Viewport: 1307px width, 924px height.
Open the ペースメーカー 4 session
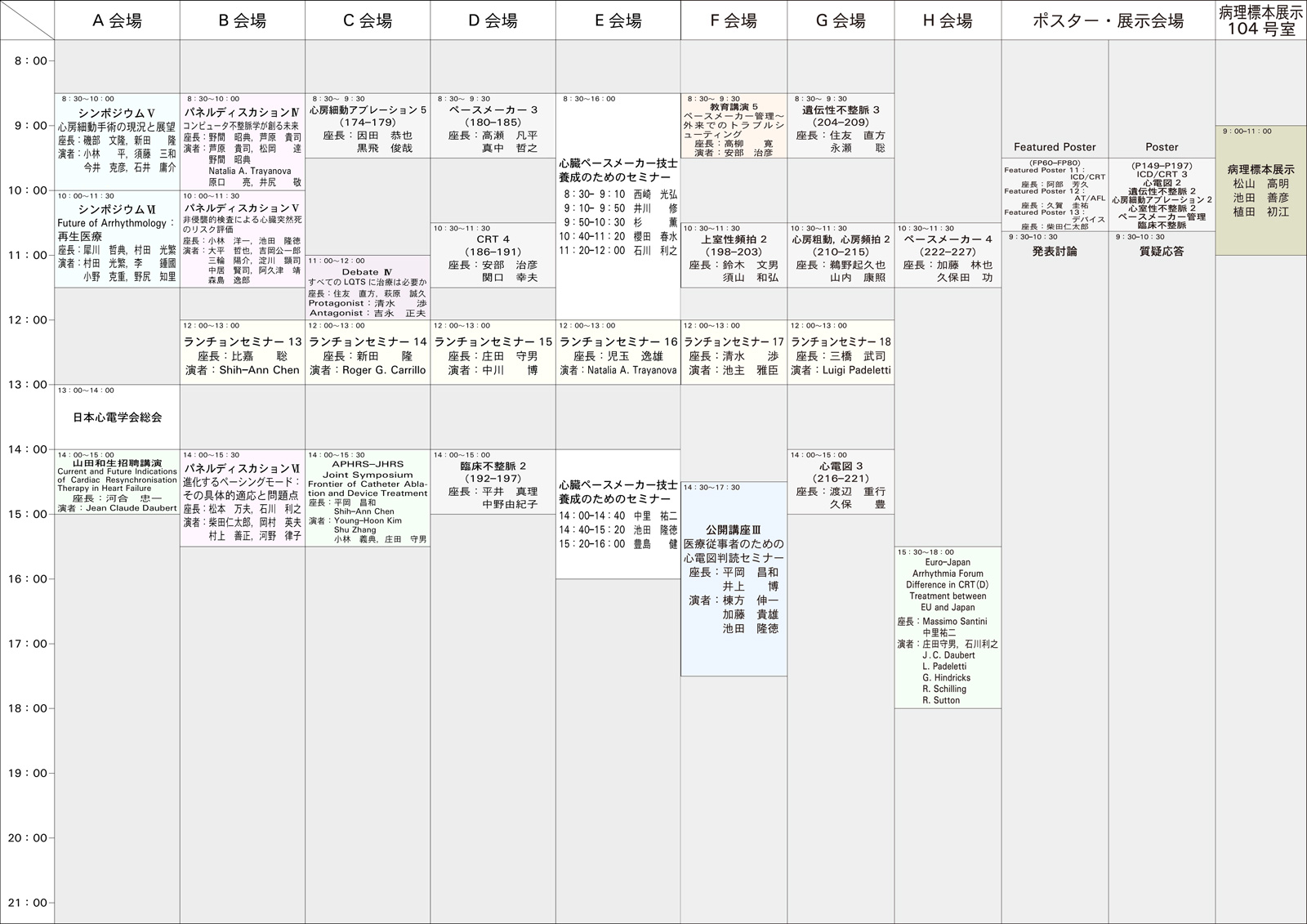(x=948, y=255)
